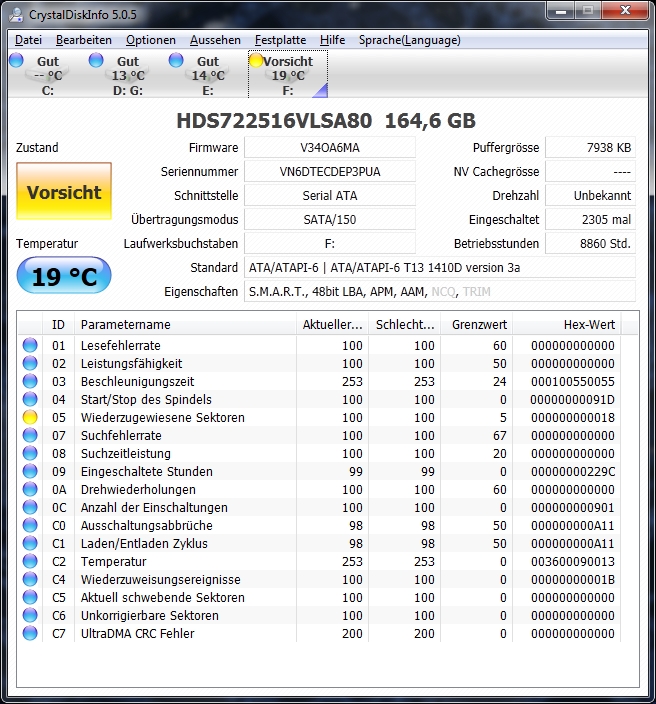Viewport: 656px width, 704px height.
Task: Click the status icon for 01 Lesefehlerrate
Action: (x=30, y=345)
